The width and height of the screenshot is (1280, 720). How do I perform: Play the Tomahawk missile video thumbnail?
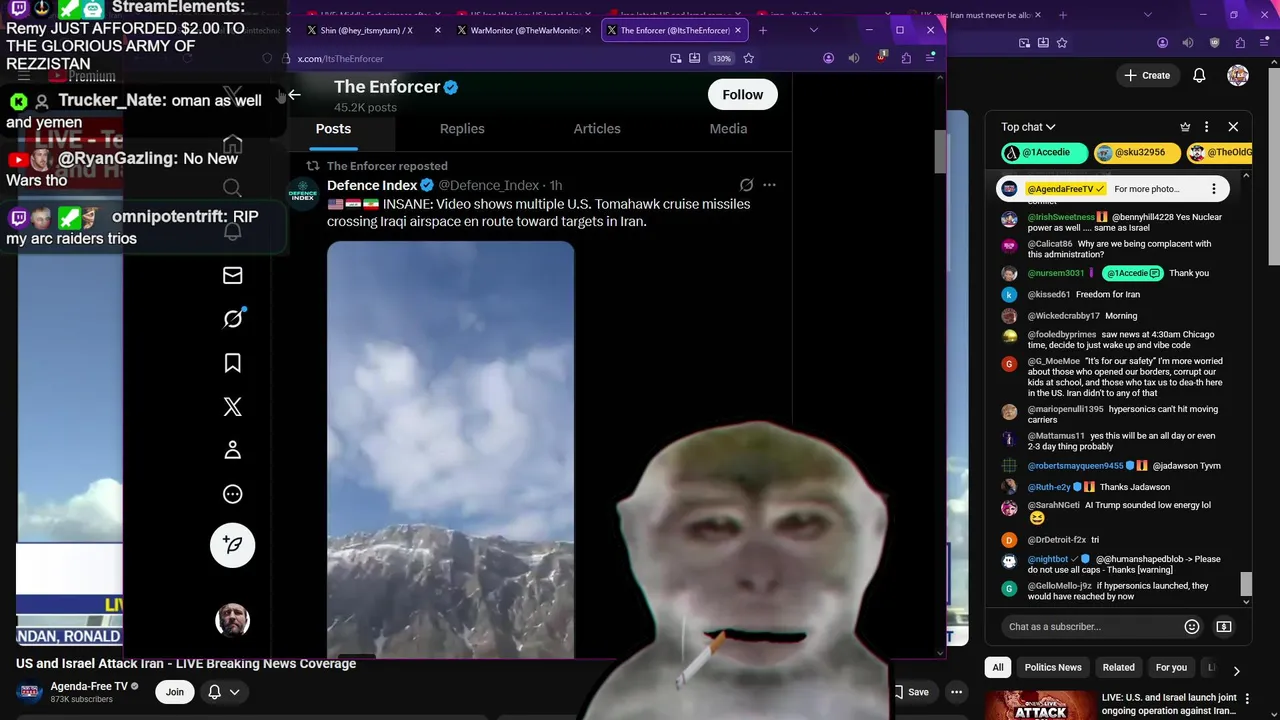[451, 448]
